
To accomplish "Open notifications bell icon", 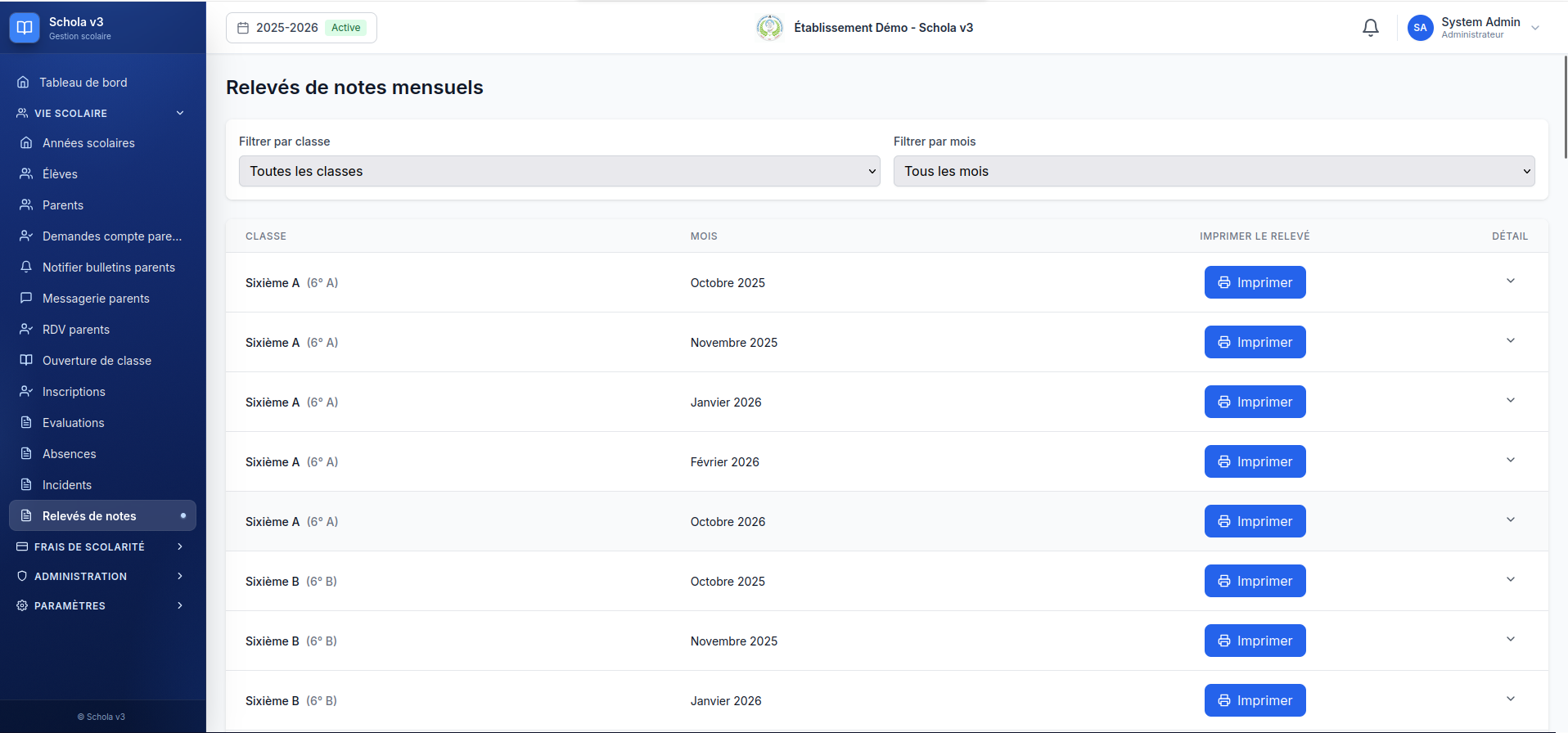I will (x=1371, y=28).
